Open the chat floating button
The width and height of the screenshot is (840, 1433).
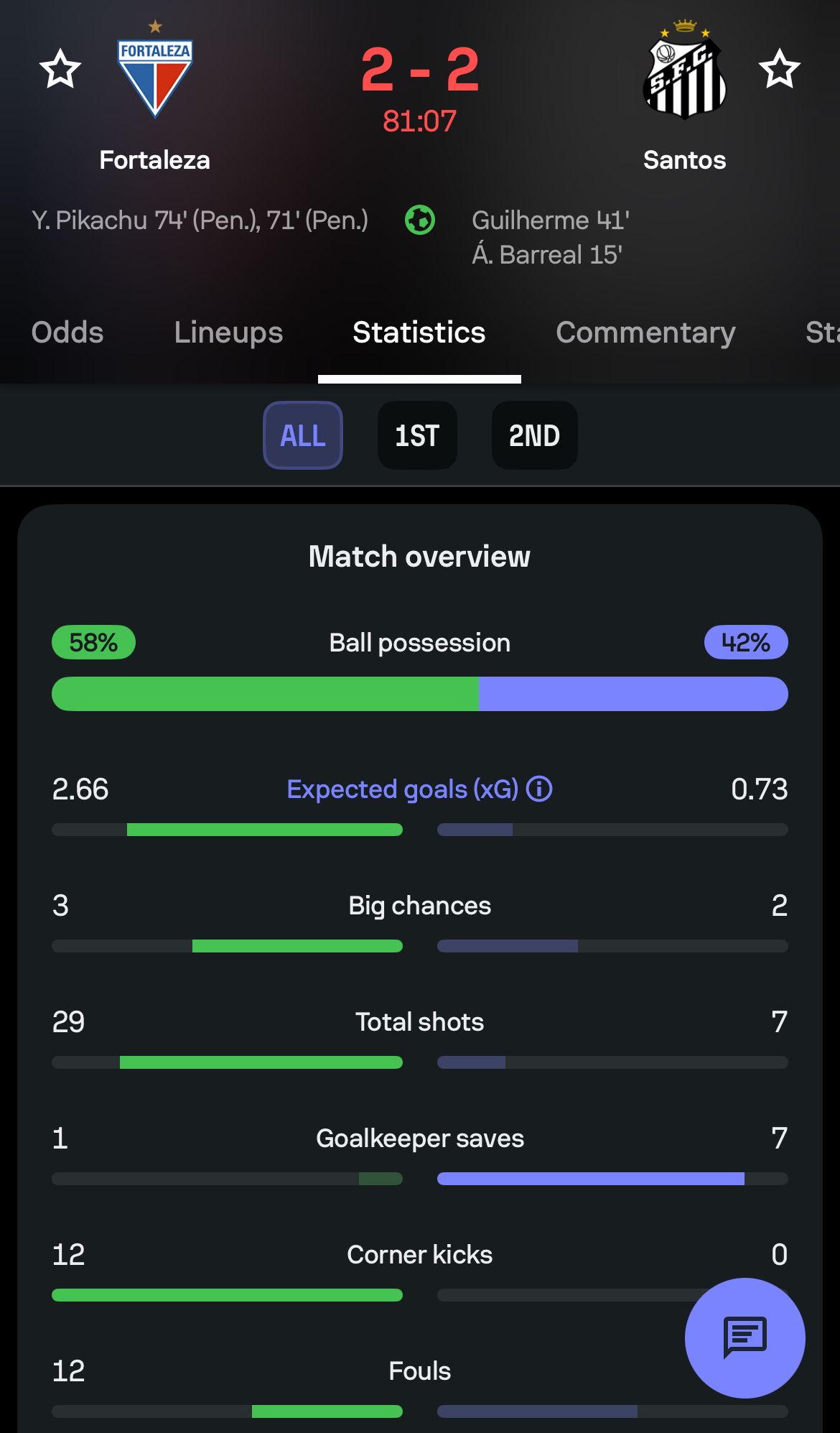(745, 1337)
